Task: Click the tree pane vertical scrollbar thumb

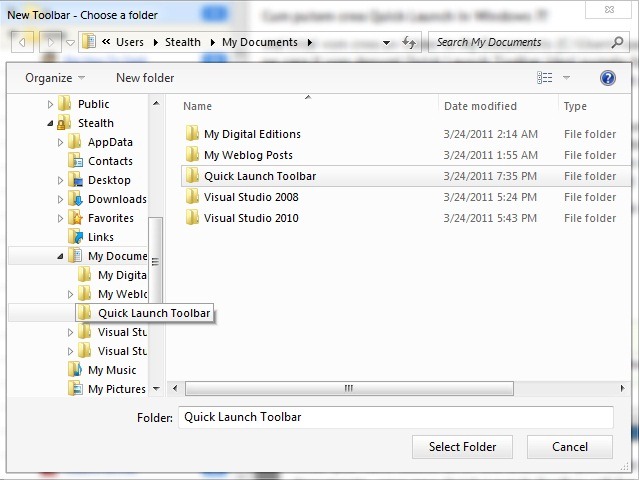Action: click(x=155, y=261)
